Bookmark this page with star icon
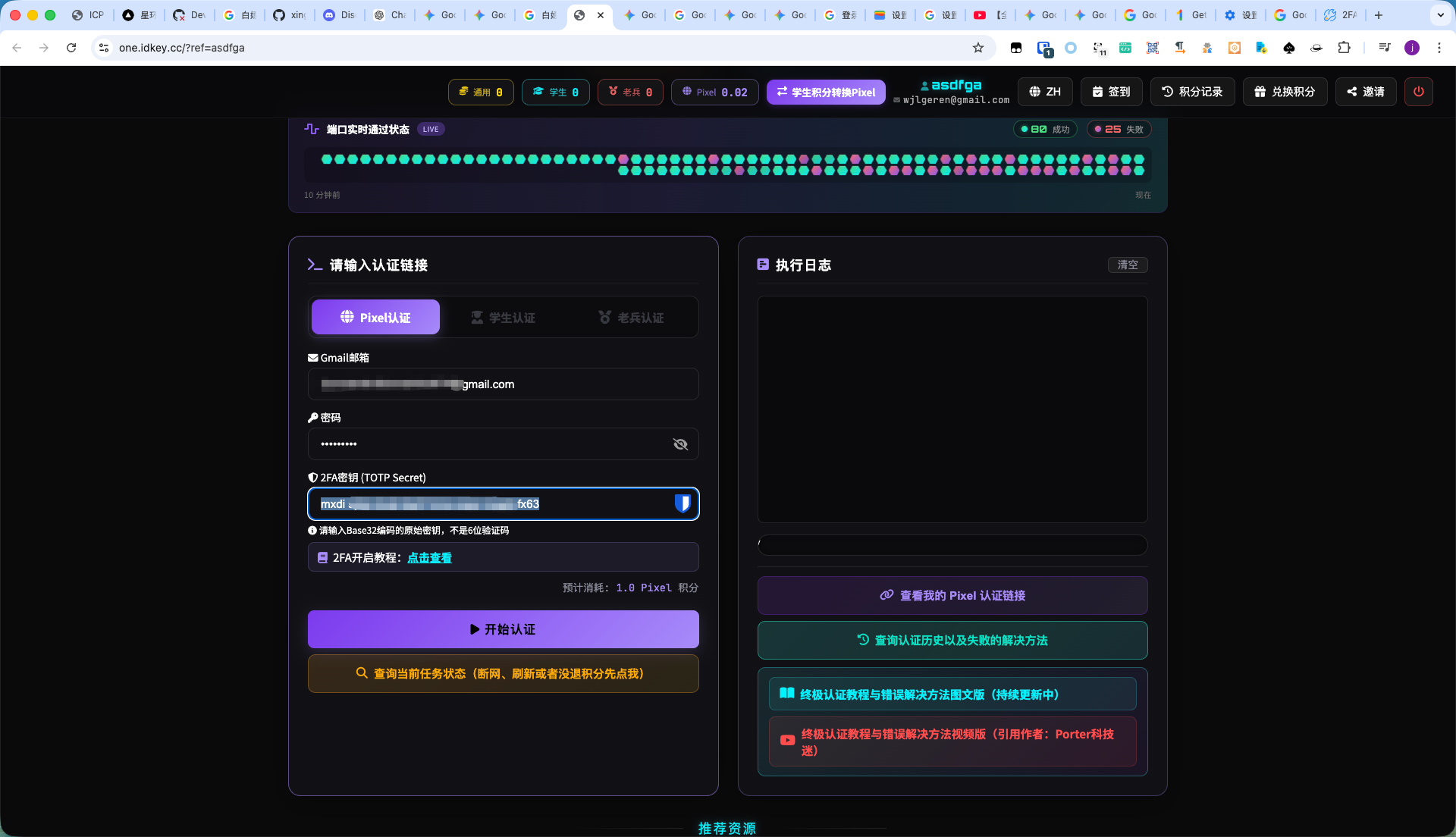This screenshot has height=837, width=1456. [978, 48]
